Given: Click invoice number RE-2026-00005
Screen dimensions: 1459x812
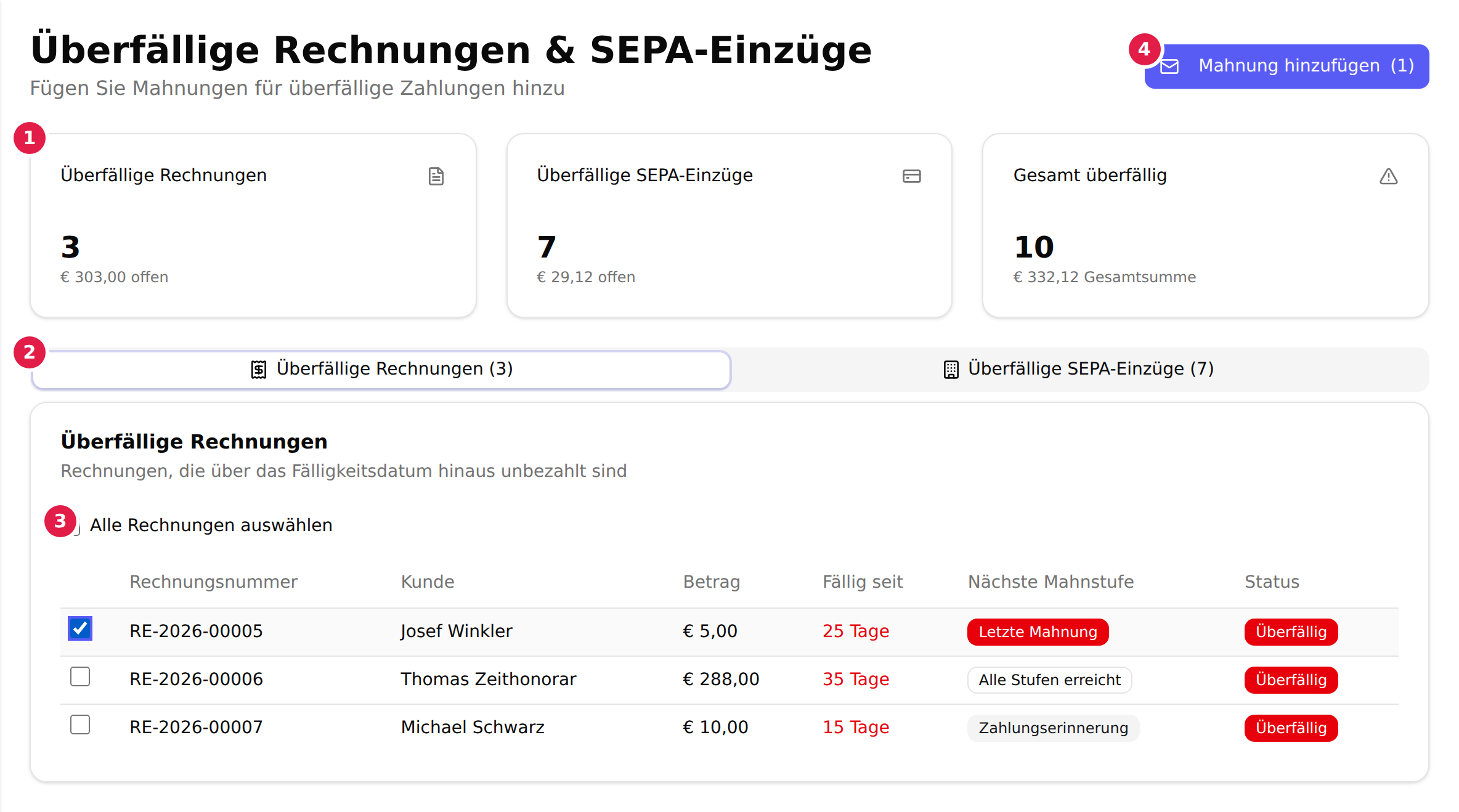Looking at the screenshot, I should coord(196,631).
